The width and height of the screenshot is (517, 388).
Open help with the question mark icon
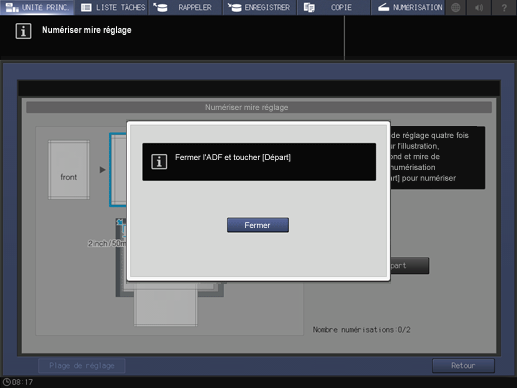(x=504, y=7)
